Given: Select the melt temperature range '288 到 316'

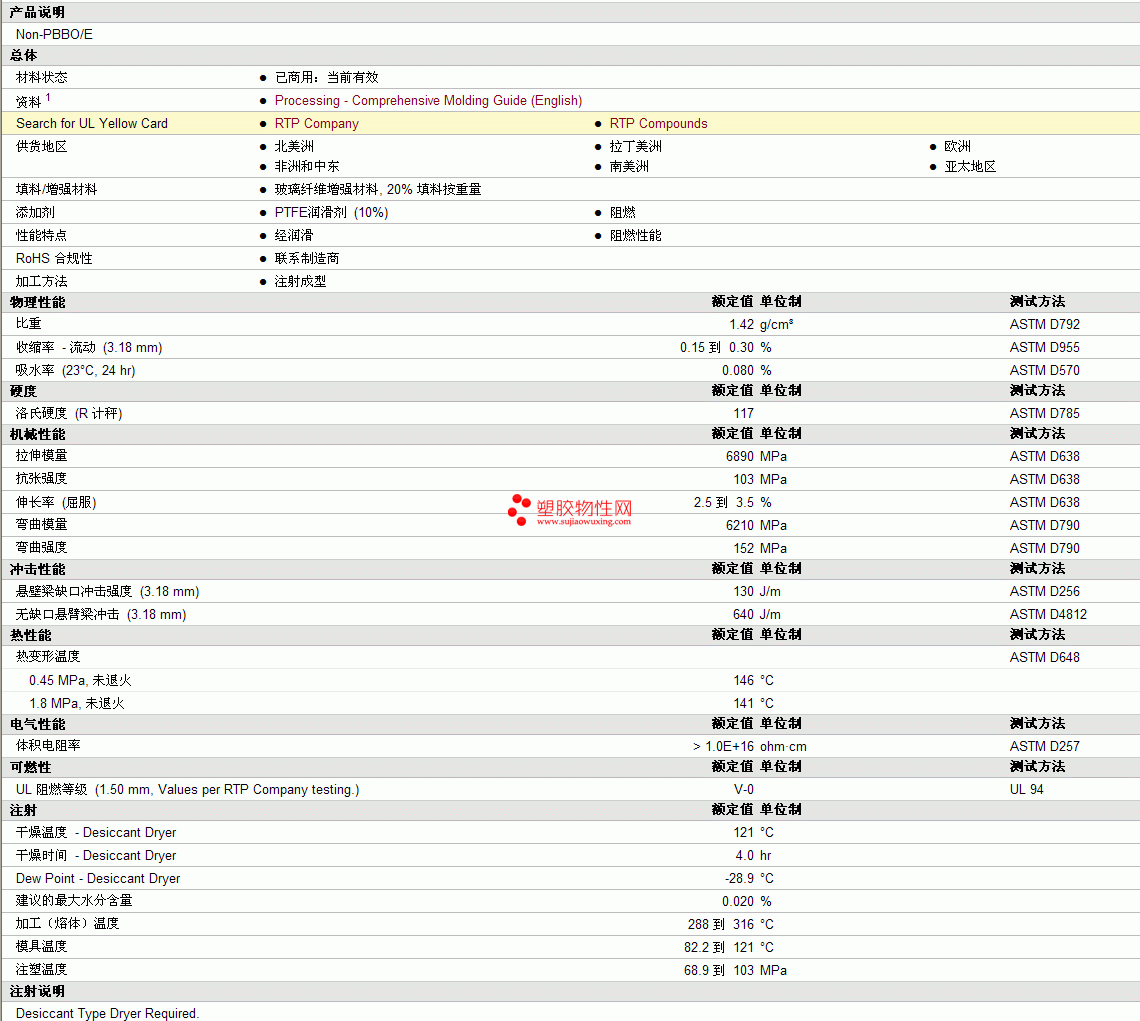Looking at the screenshot, I should coord(720,925).
